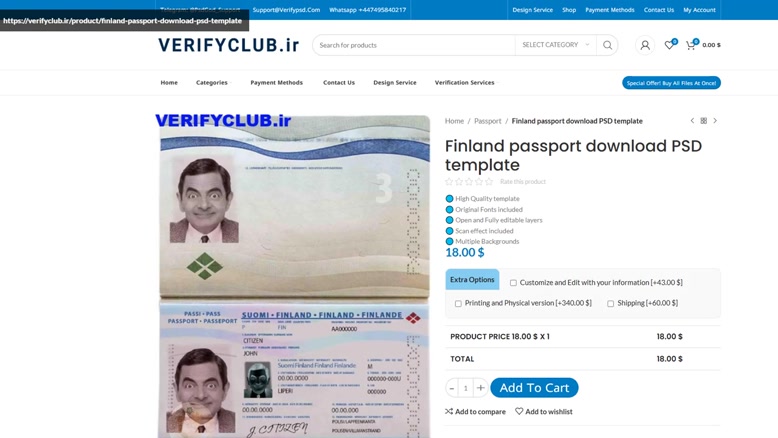Open the wishlist heart icon in header
The height and width of the screenshot is (438, 778).
coord(669,45)
